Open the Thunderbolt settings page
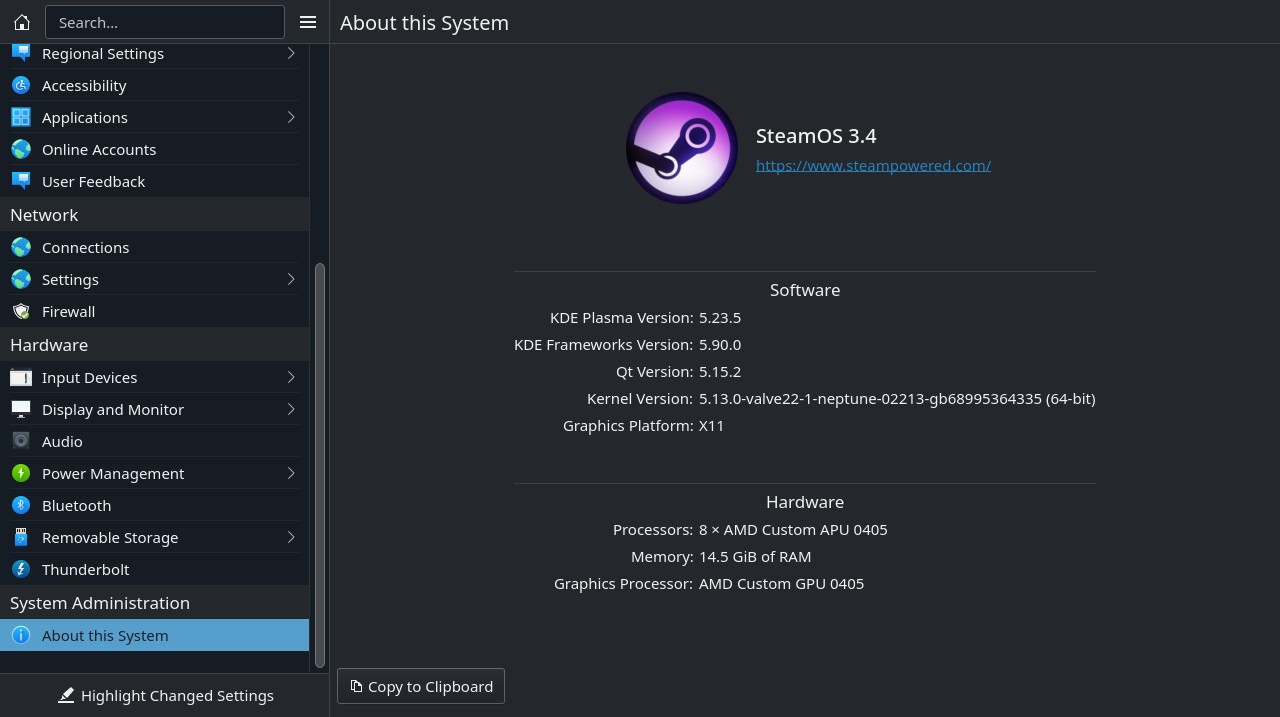The height and width of the screenshot is (717, 1280). click(154, 569)
